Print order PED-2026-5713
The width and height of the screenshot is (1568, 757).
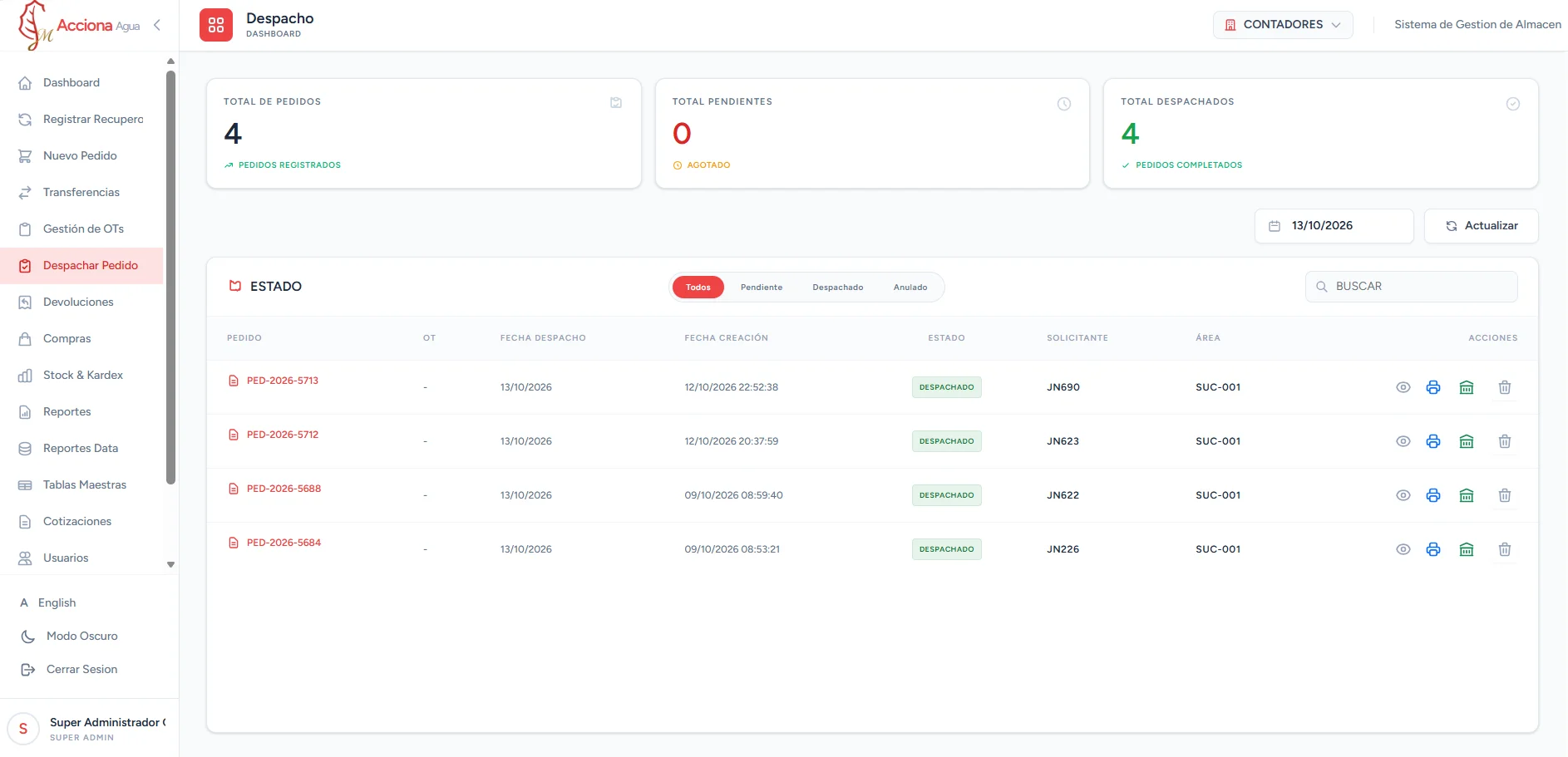click(1433, 387)
